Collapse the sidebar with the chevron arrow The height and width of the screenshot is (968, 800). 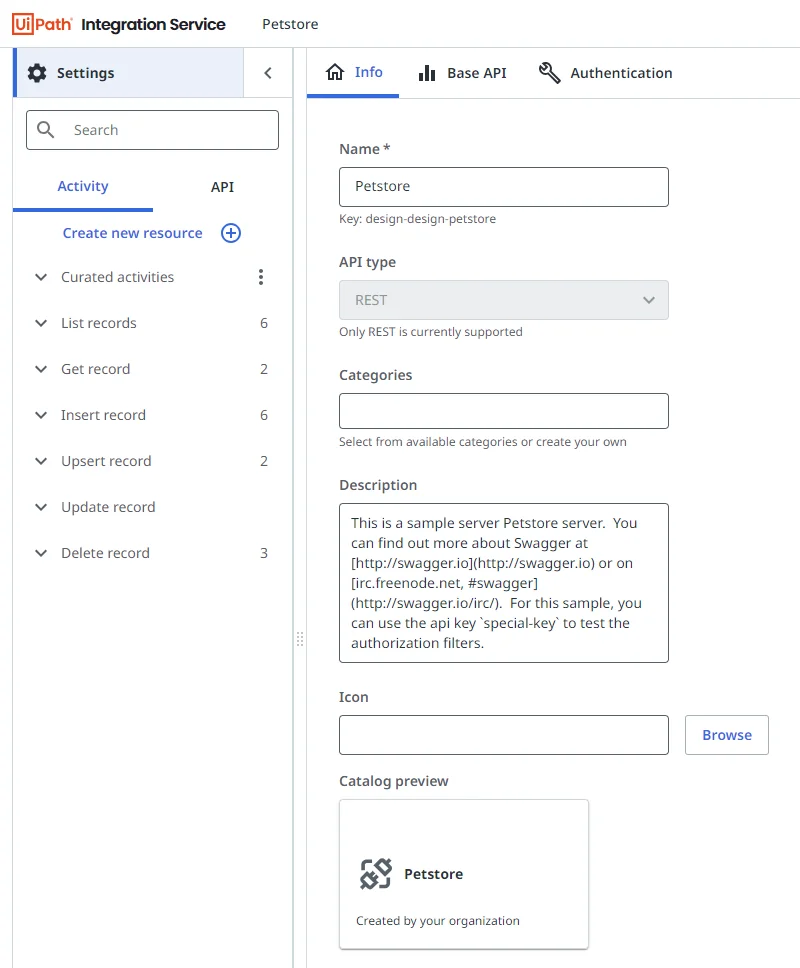coord(268,73)
